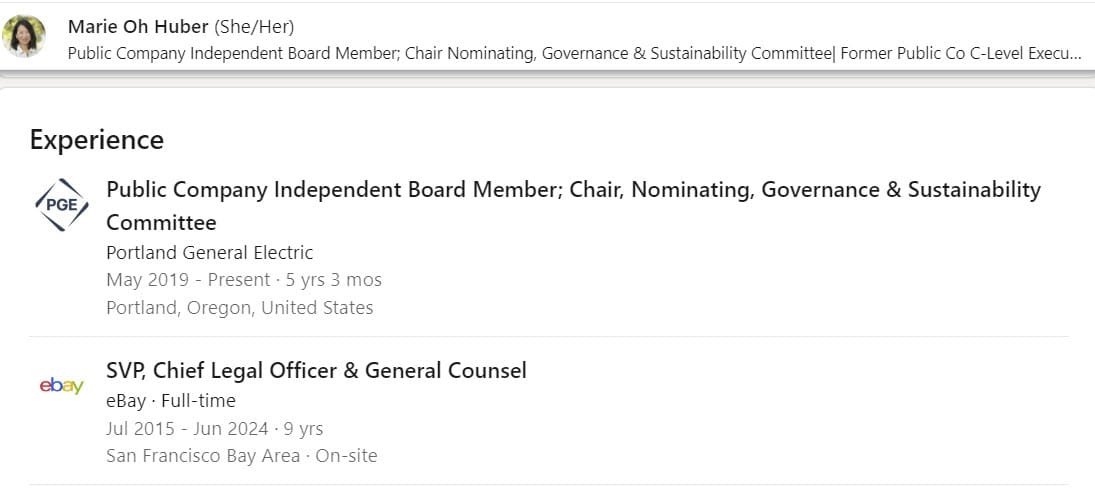Open the eBay company logo
1095x493 pixels.
tap(61, 385)
